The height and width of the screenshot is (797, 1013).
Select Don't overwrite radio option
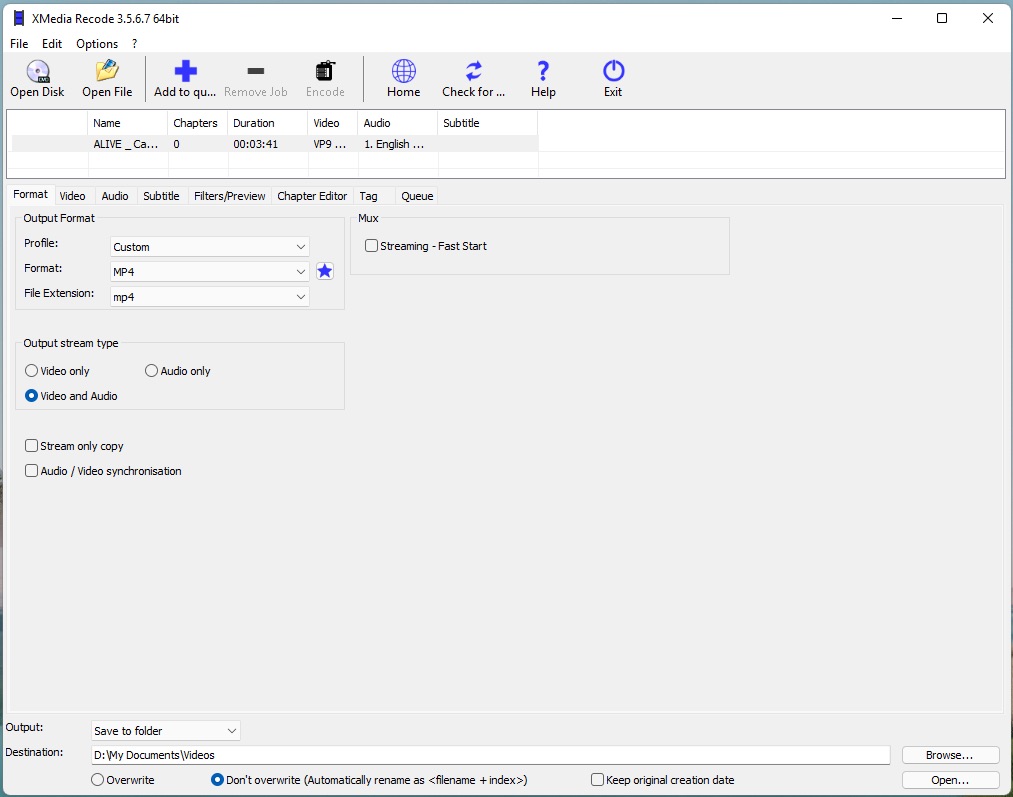point(217,780)
